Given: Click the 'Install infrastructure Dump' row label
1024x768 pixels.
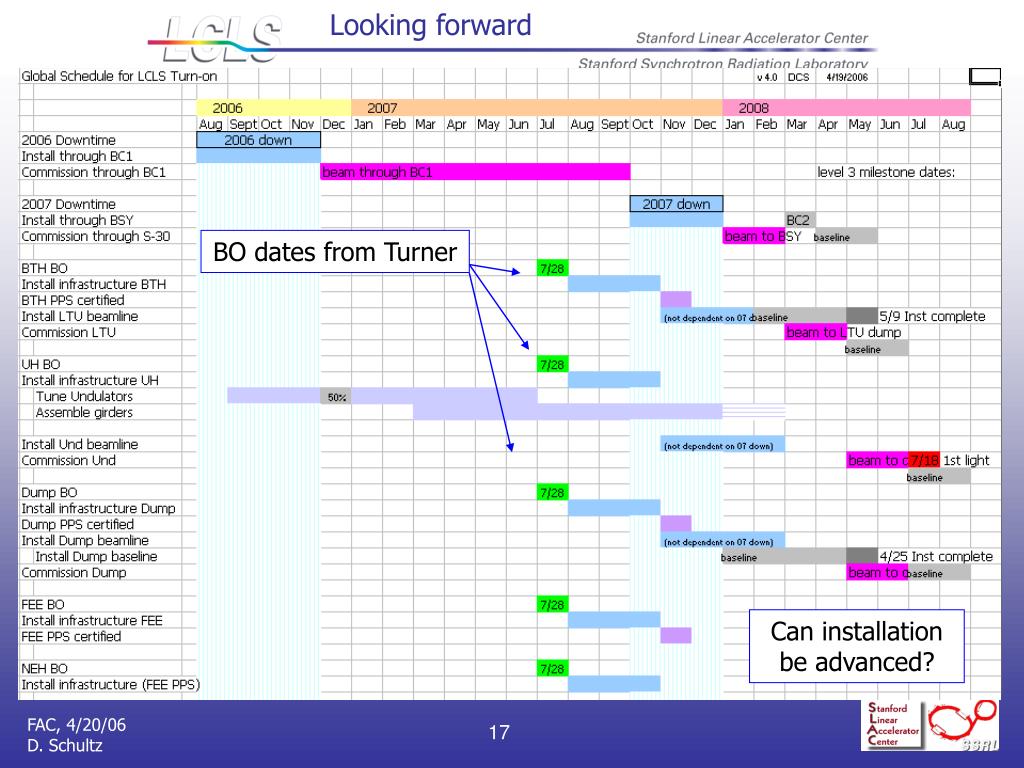Looking at the screenshot, I should point(99,508).
